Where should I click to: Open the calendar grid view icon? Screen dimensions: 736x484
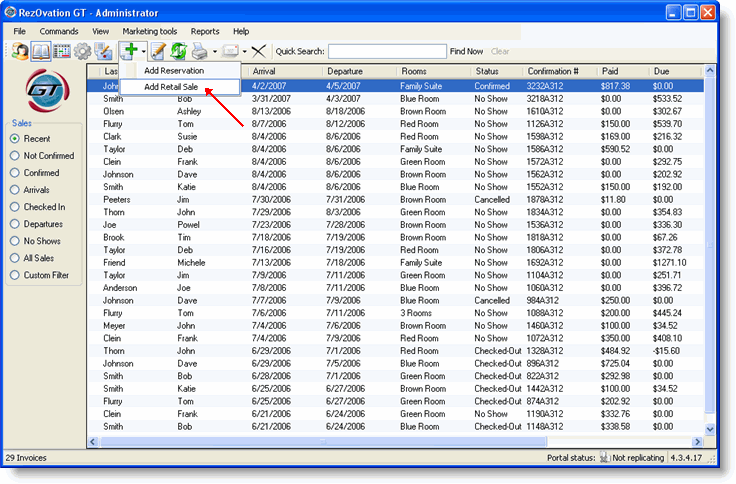coord(61,51)
